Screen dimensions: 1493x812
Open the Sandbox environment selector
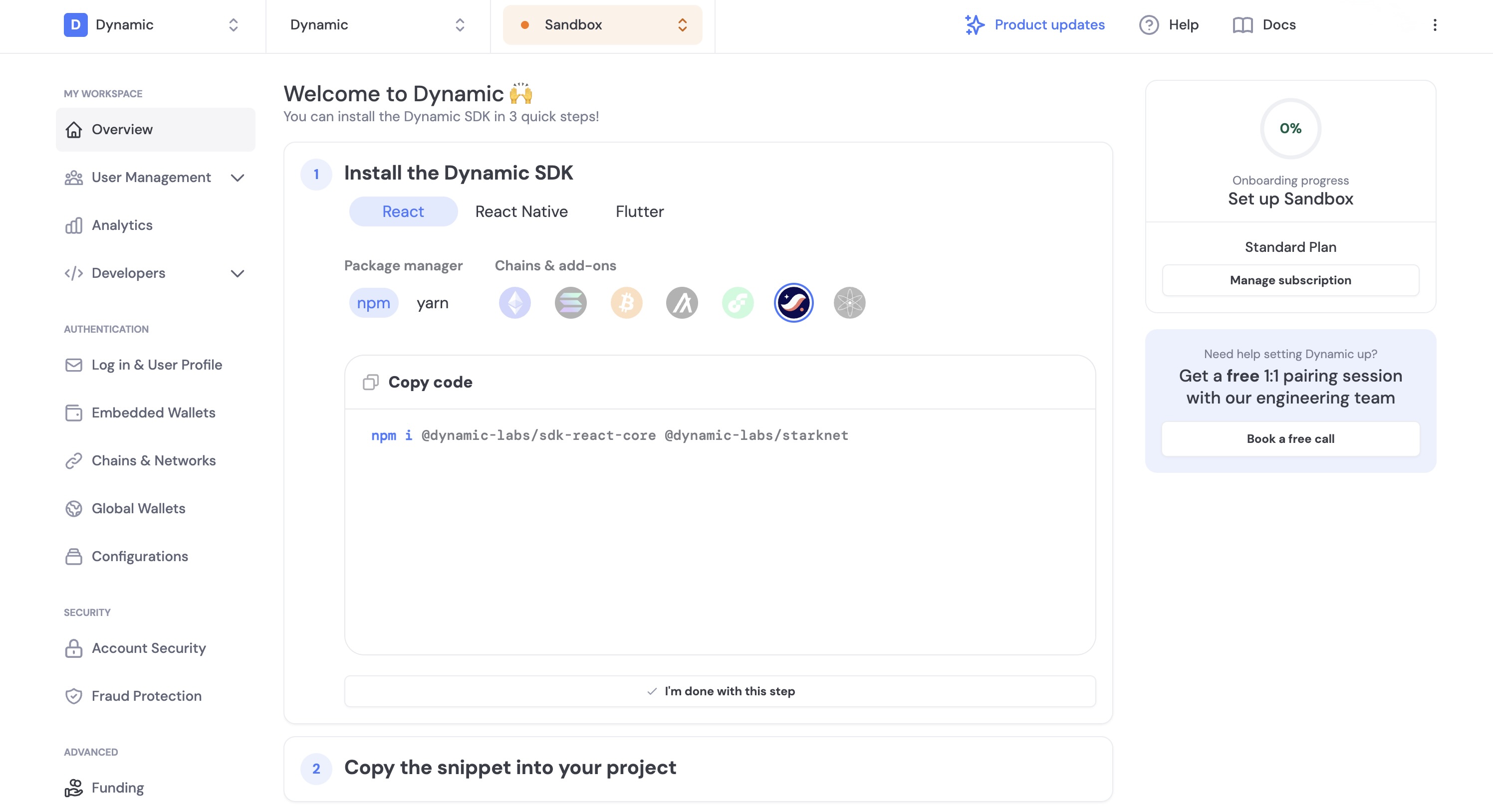(602, 24)
